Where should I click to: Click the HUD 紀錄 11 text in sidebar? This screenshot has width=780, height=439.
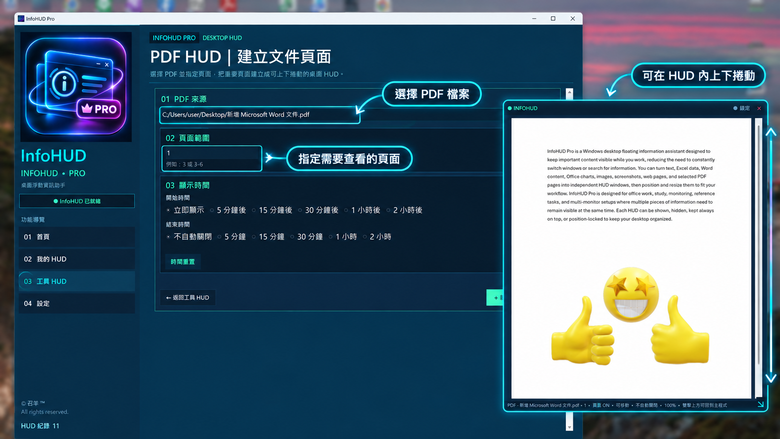pos(40,426)
